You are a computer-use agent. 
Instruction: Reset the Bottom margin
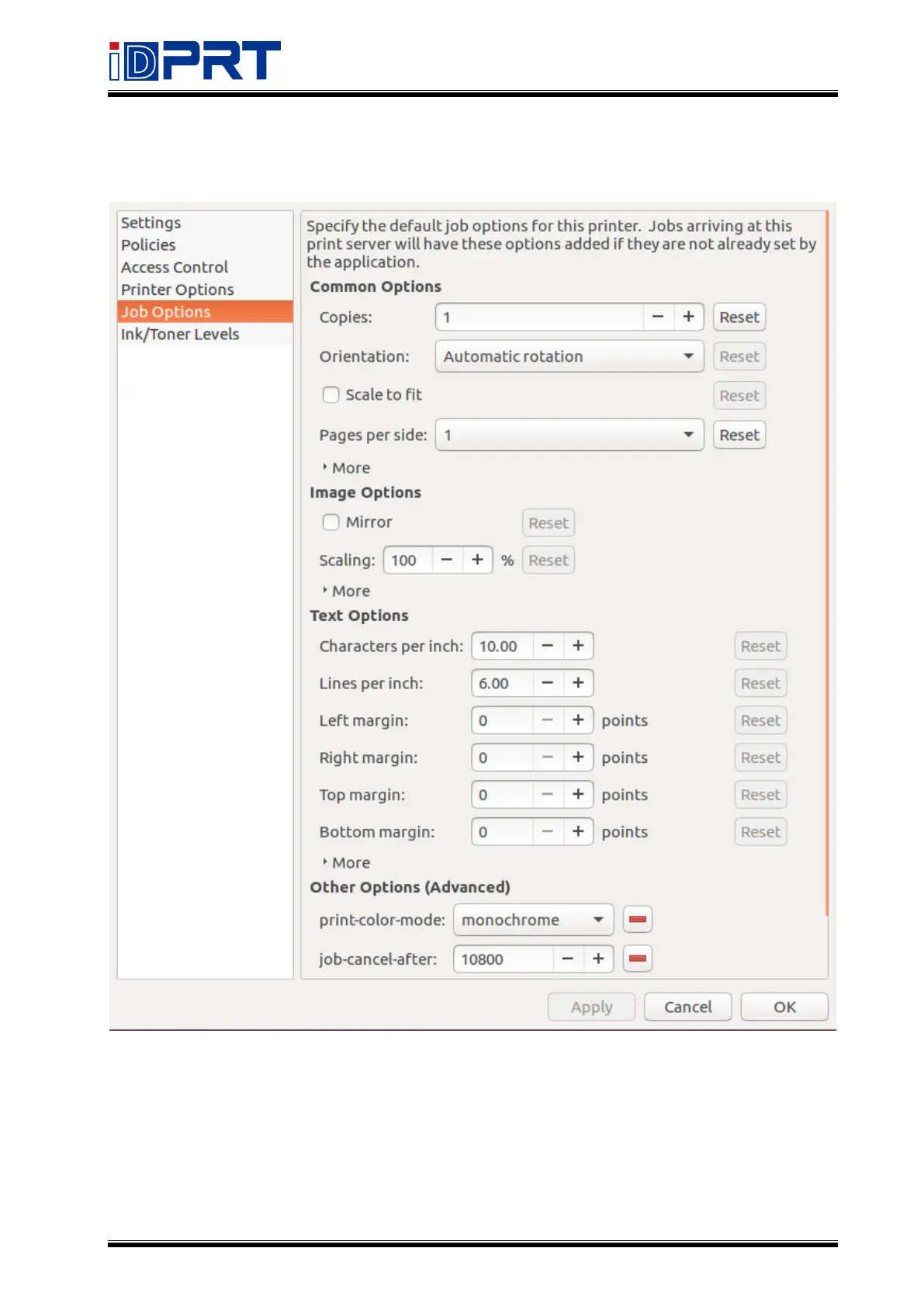[760, 832]
